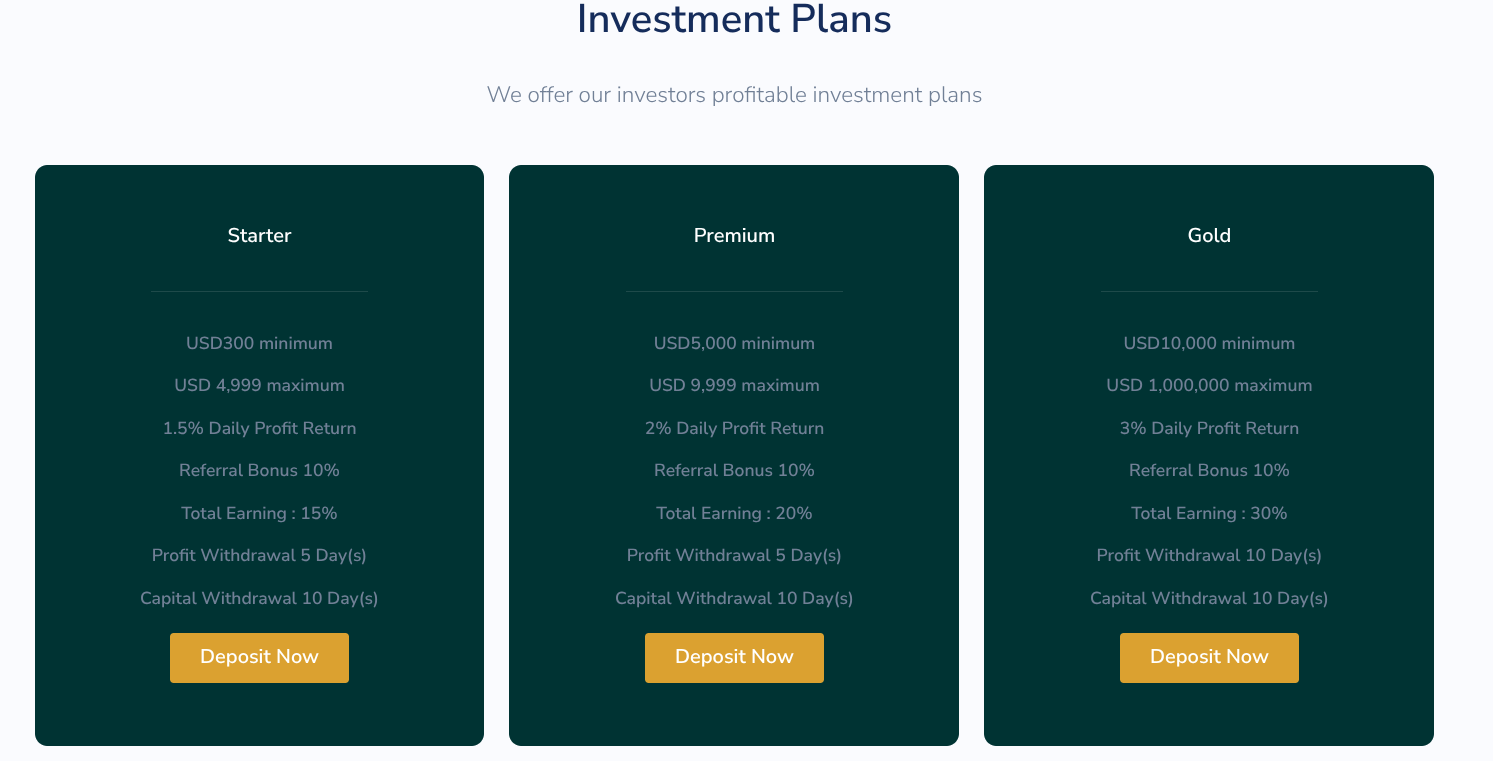Click the investors profitable plans subtitle

tap(734, 95)
